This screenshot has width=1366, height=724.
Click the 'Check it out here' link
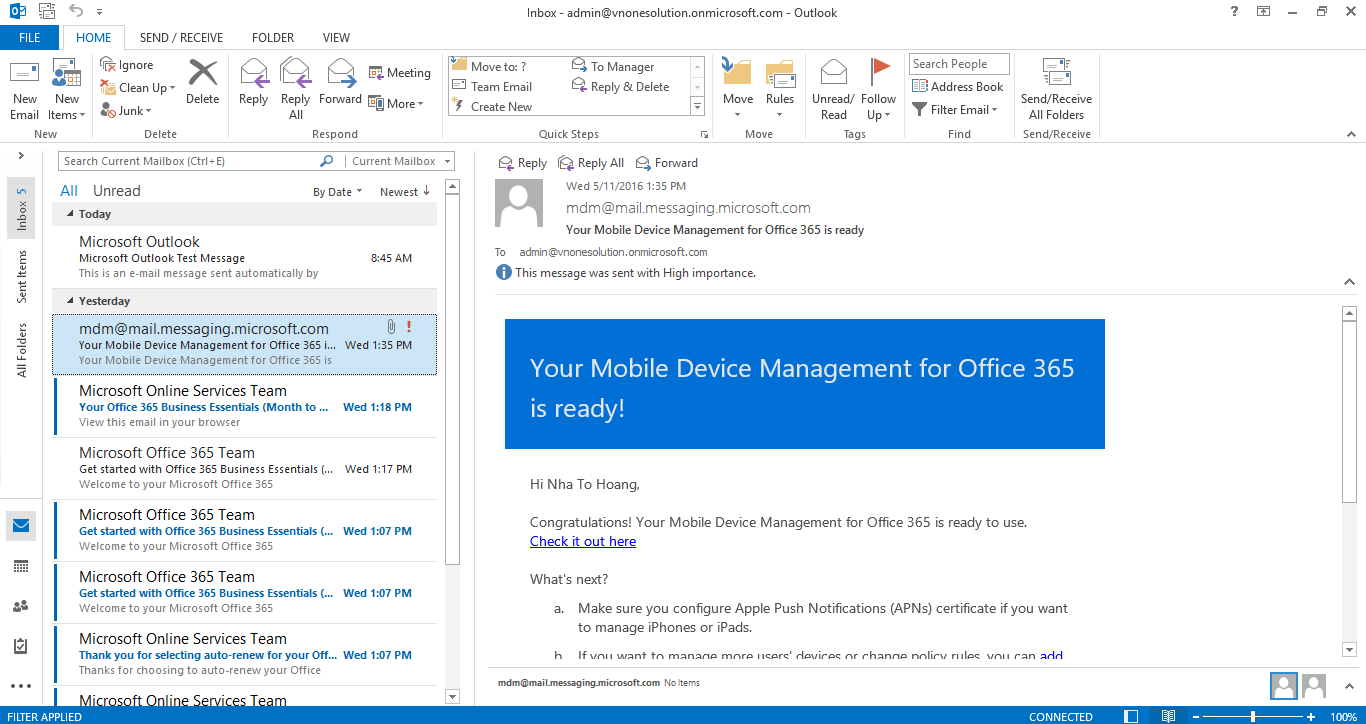(x=583, y=542)
